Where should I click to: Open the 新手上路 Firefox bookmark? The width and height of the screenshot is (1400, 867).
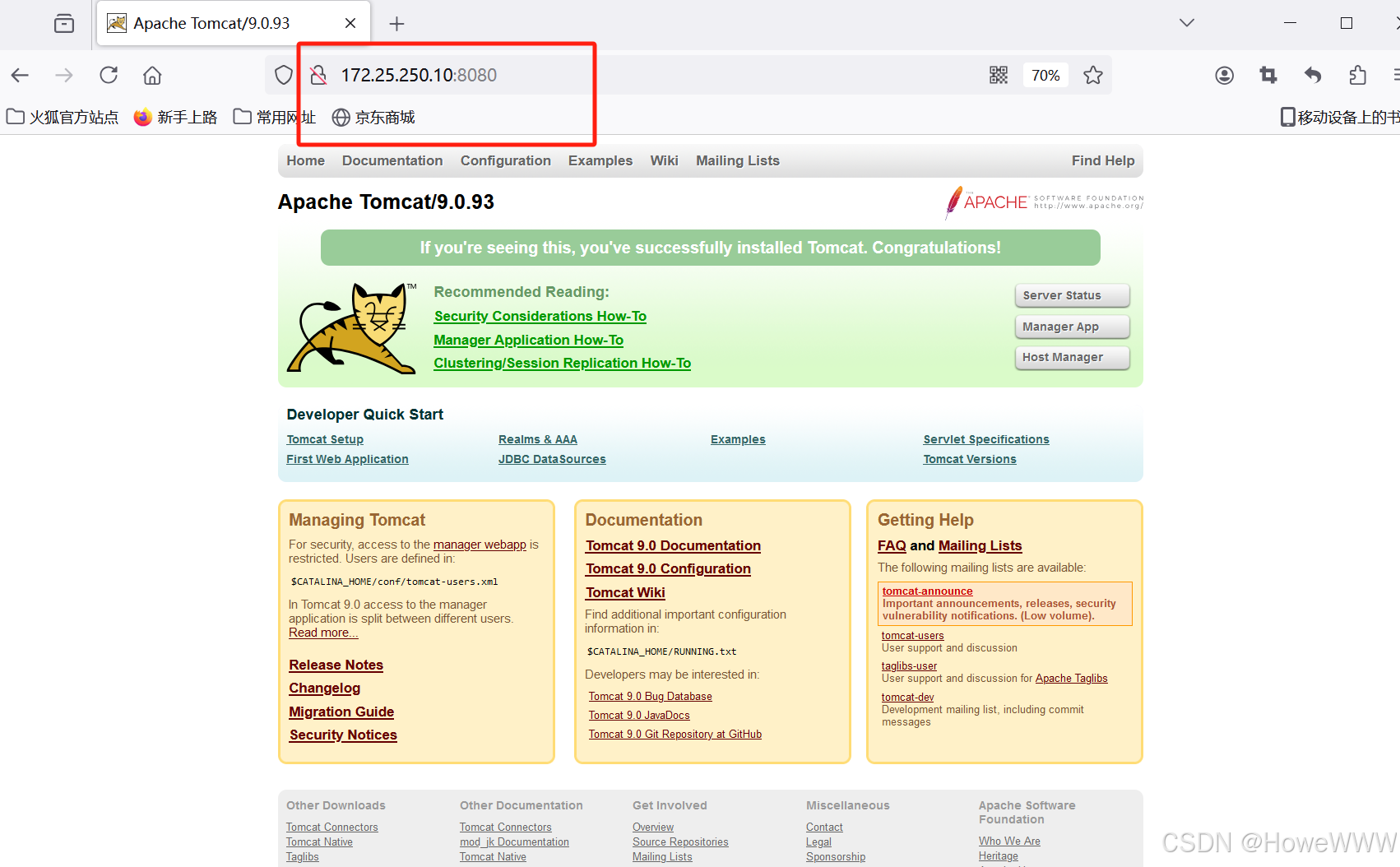(175, 118)
